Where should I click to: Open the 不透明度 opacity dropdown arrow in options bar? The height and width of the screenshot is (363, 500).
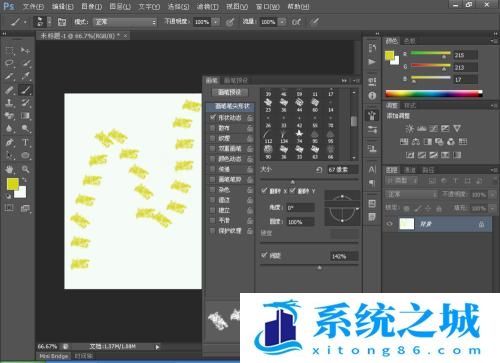click(x=216, y=22)
